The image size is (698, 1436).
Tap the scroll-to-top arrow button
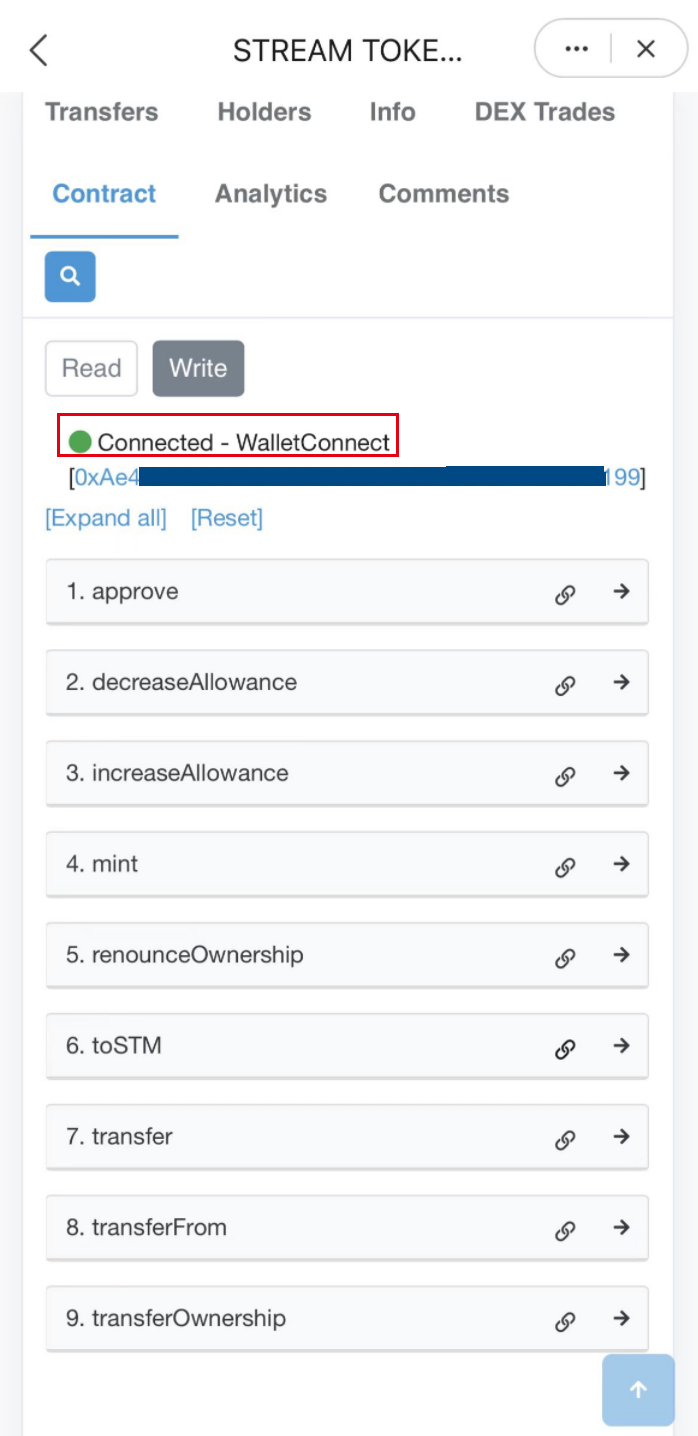click(x=639, y=1389)
